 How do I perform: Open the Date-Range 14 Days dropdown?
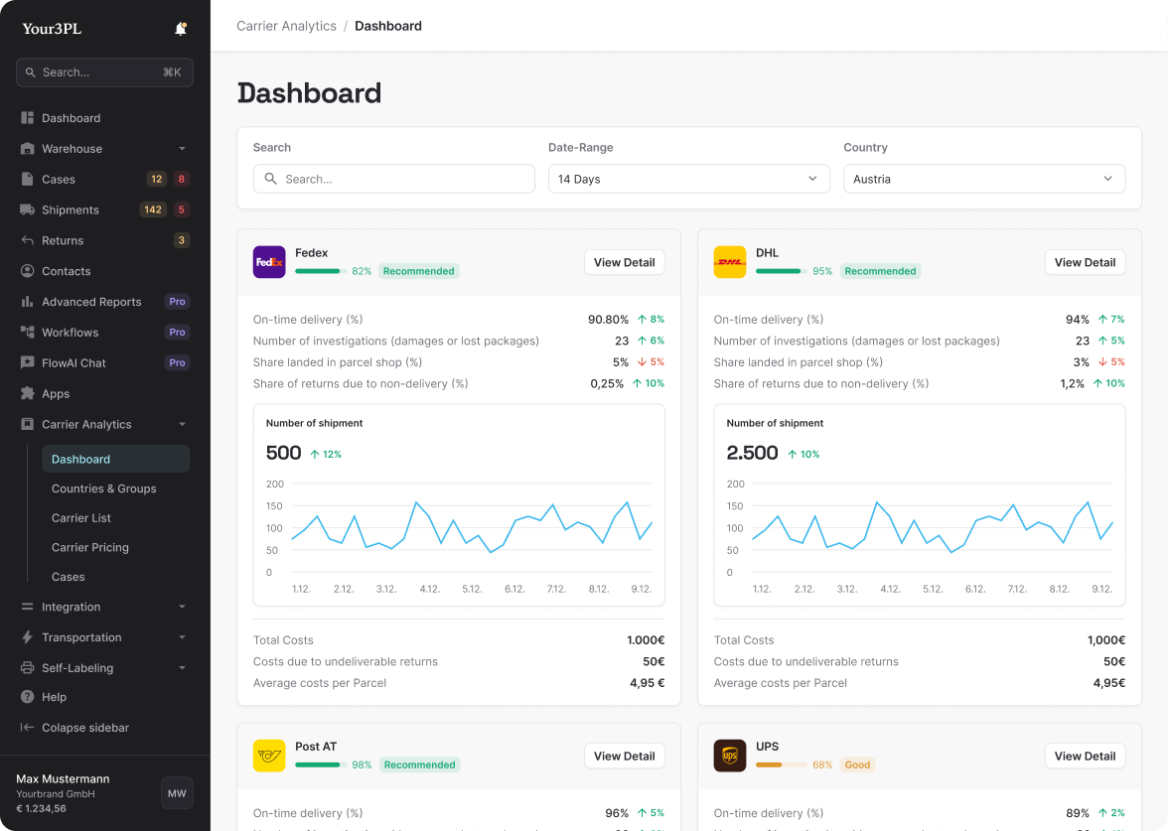point(688,179)
